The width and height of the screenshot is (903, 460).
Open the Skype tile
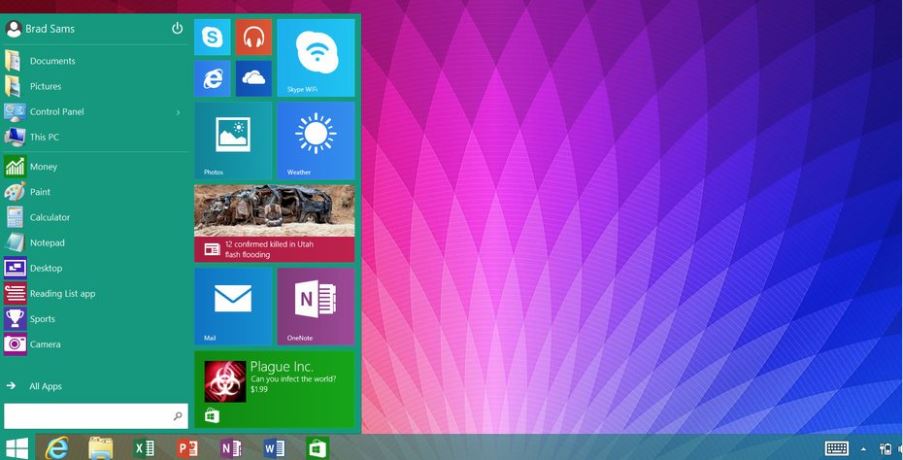212,37
